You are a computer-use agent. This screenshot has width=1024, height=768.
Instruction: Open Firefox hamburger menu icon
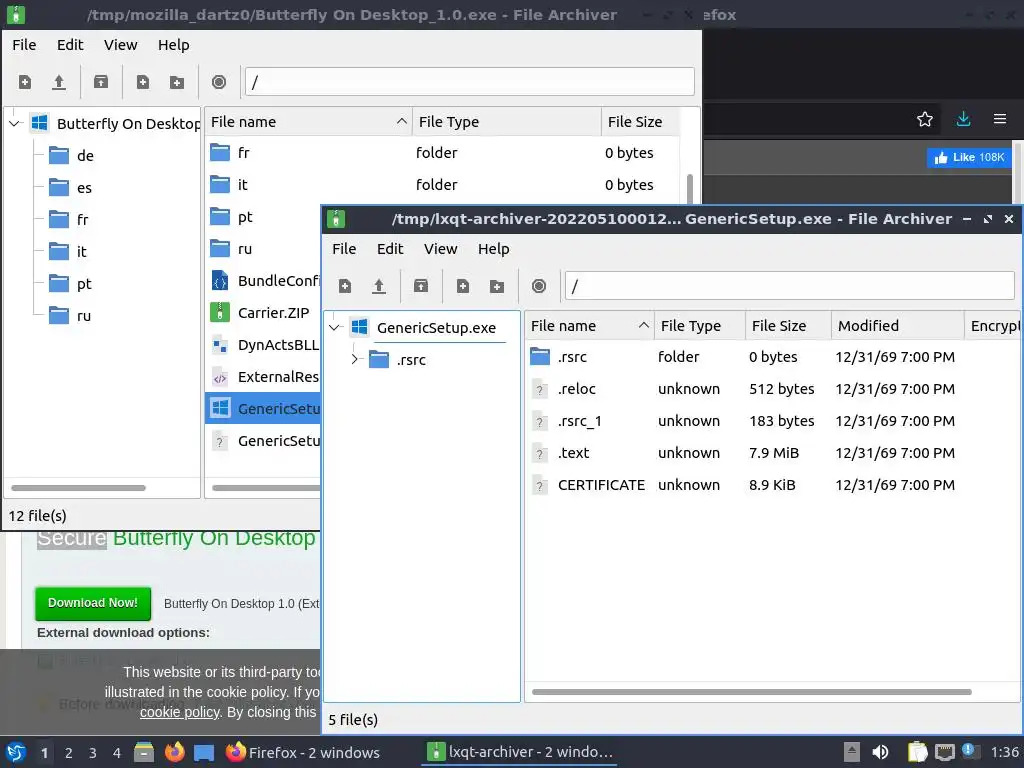coord(1000,119)
